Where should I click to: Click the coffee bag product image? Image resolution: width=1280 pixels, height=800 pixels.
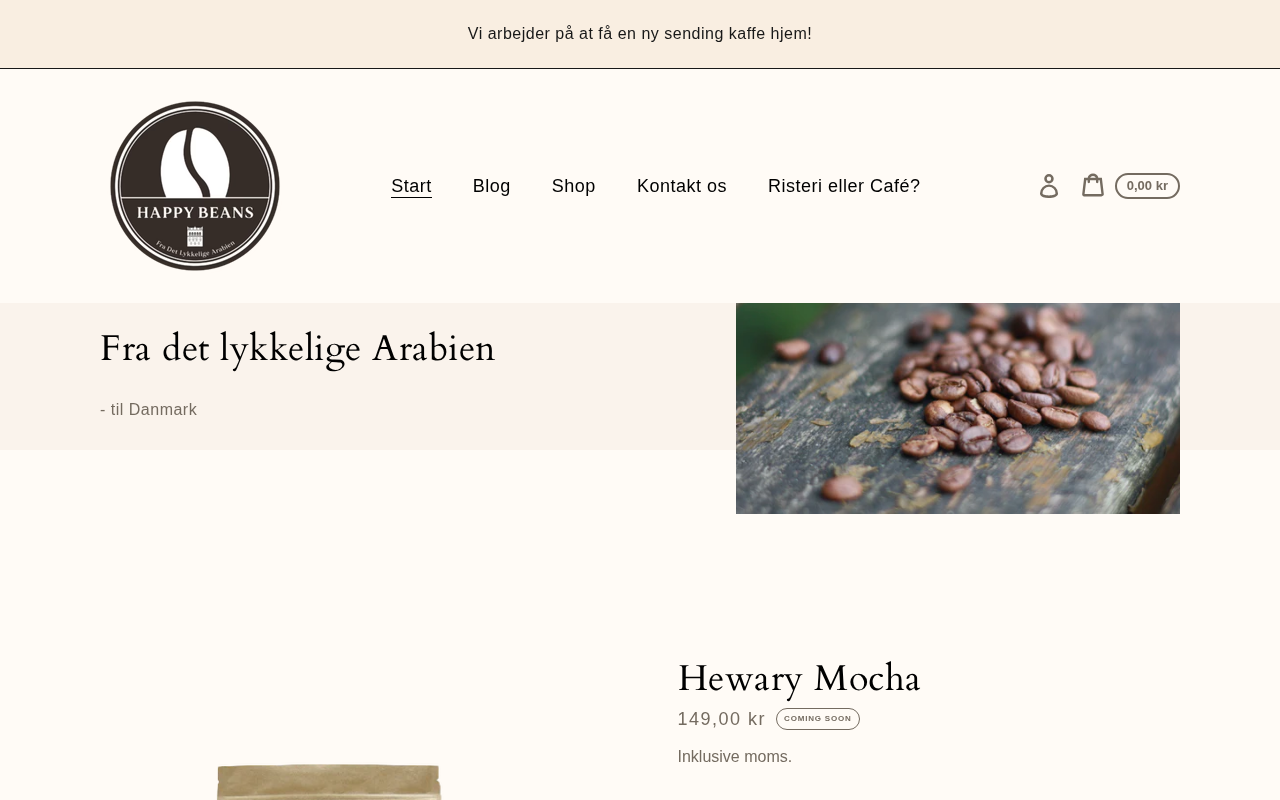click(x=329, y=781)
